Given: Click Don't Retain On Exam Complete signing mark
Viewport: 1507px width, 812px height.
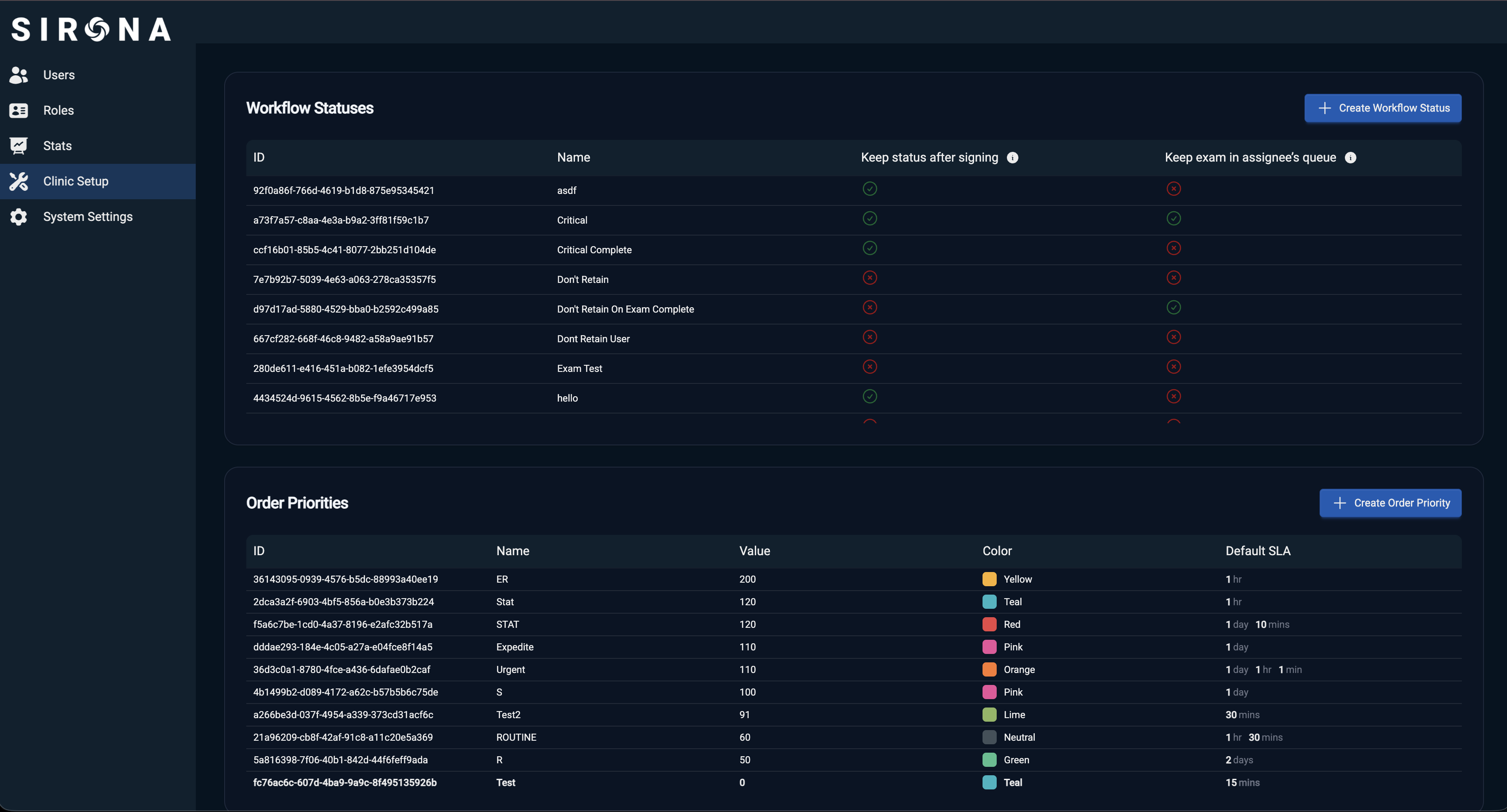Looking at the screenshot, I should pos(870,308).
